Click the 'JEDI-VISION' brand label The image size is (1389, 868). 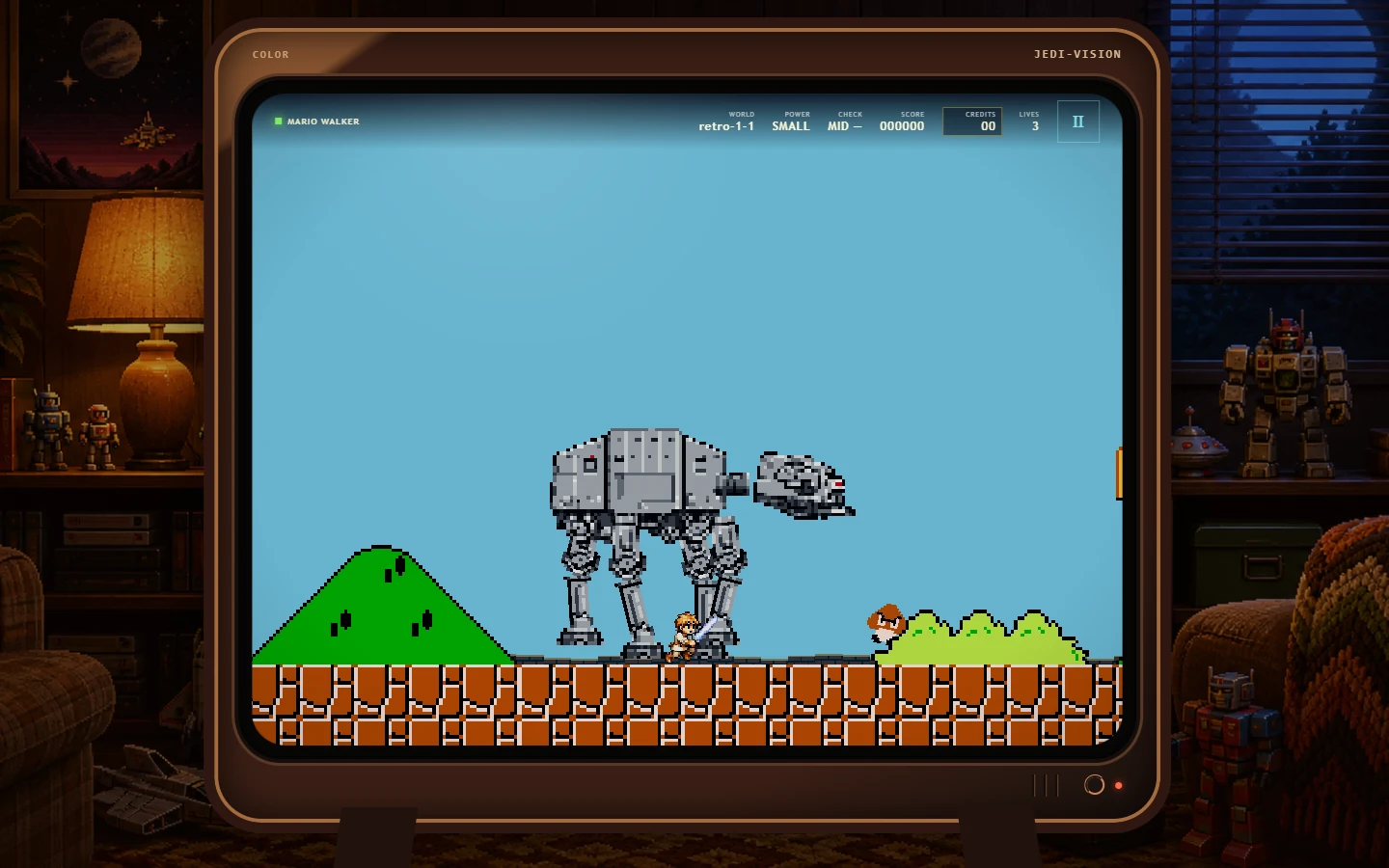[1077, 54]
